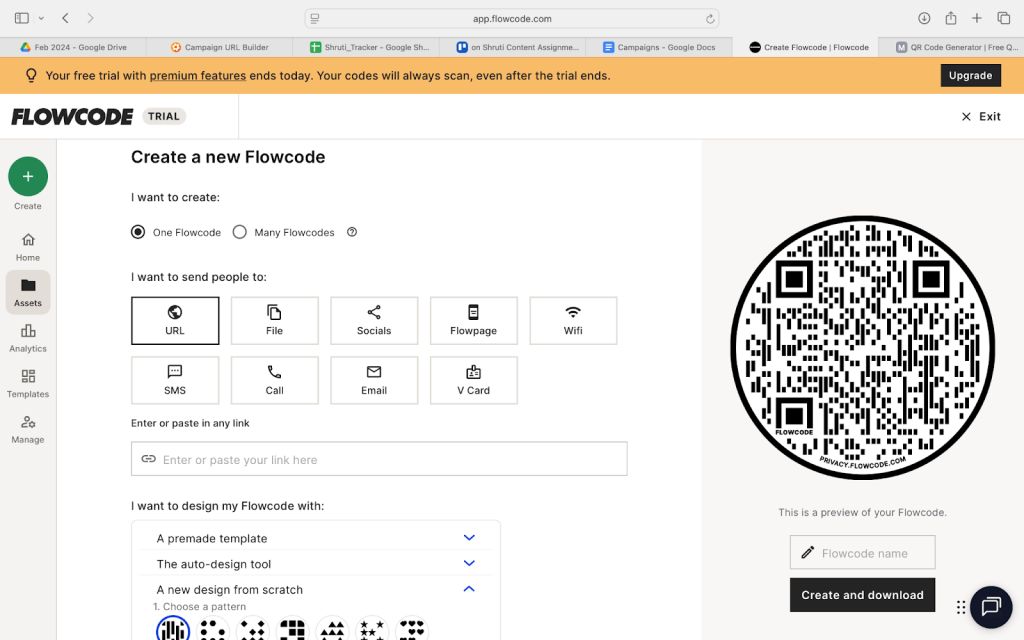Choose the Socials destination option
Image resolution: width=1024 pixels, height=640 pixels.
click(x=374, y=320)
